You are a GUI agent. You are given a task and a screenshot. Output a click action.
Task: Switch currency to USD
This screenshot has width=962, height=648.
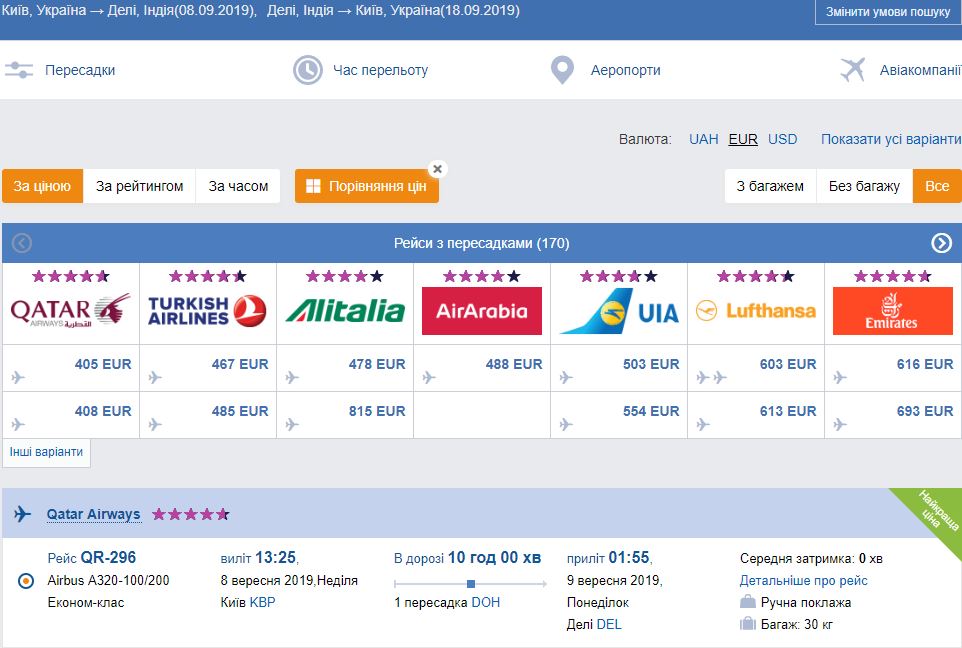click(782, 139)
